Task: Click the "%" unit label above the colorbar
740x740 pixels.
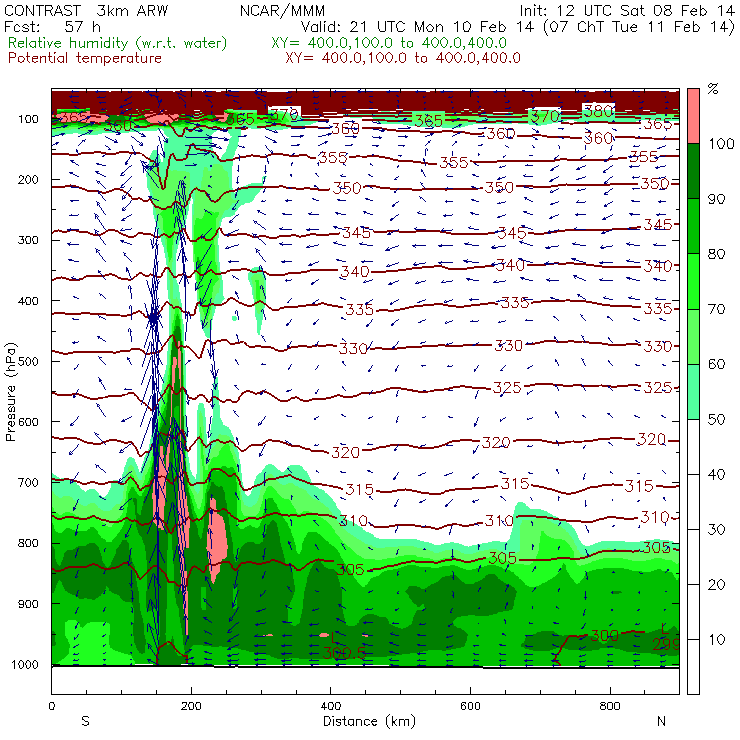Action: point(713,89)
